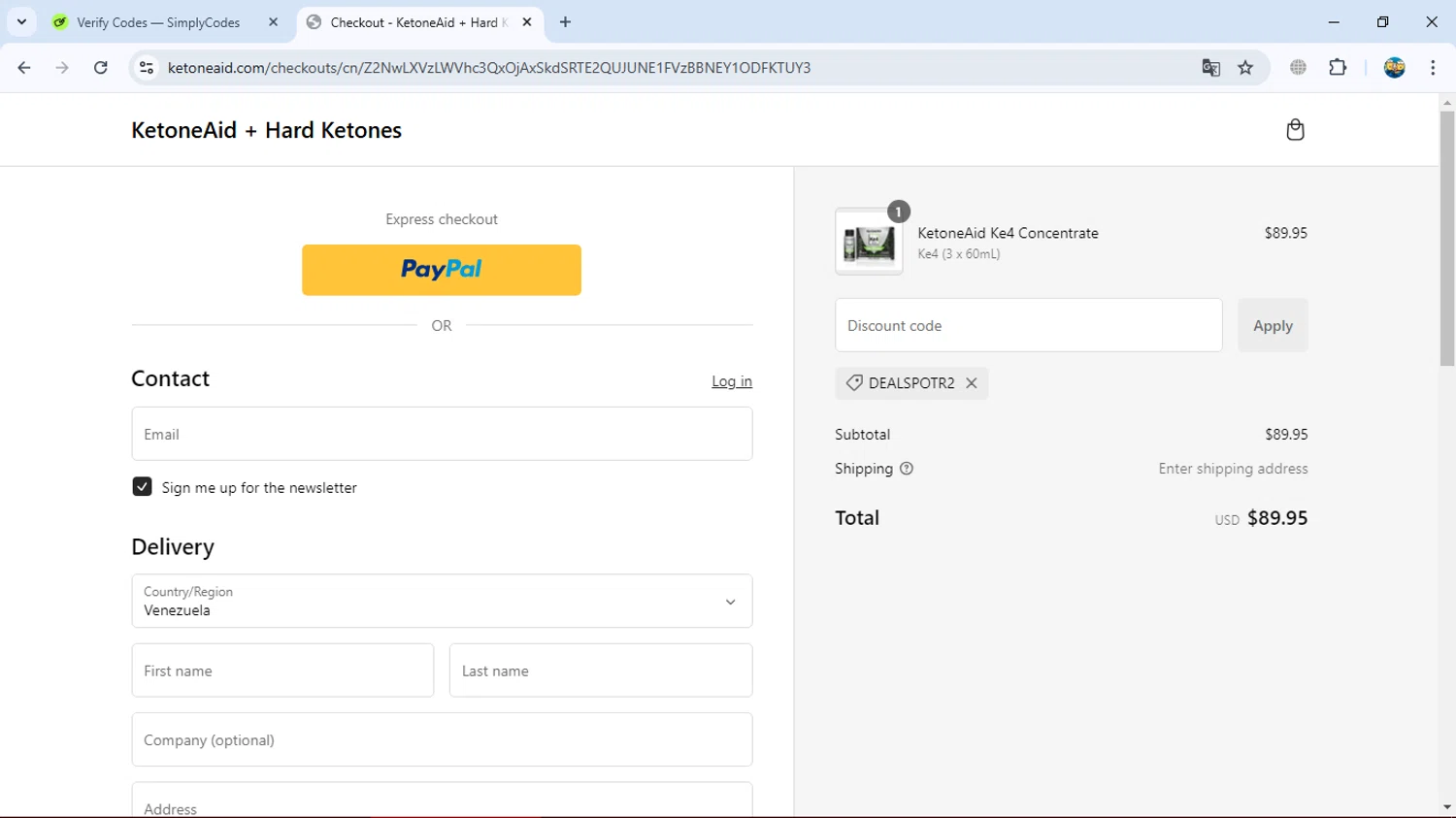1456x818 pixels.
Task: Click the Ke4 Concentrate product thumbnail
Action: pyautogui.click(x=869, y=242)
